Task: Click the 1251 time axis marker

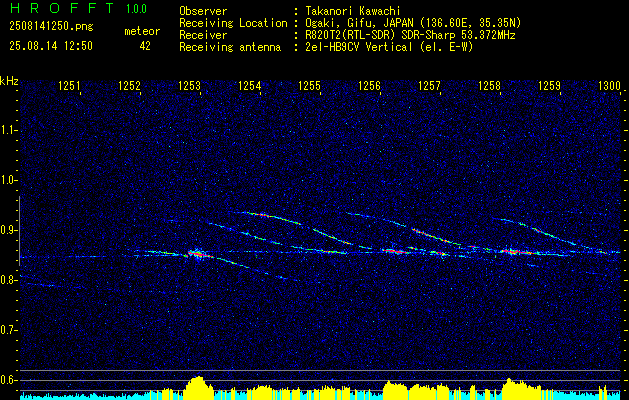Action: (x=69, y=86)
